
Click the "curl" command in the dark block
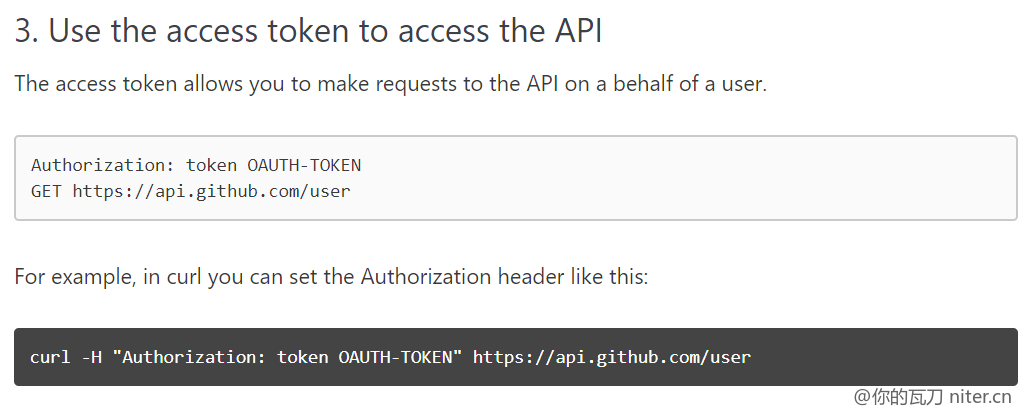coord(50,357)
